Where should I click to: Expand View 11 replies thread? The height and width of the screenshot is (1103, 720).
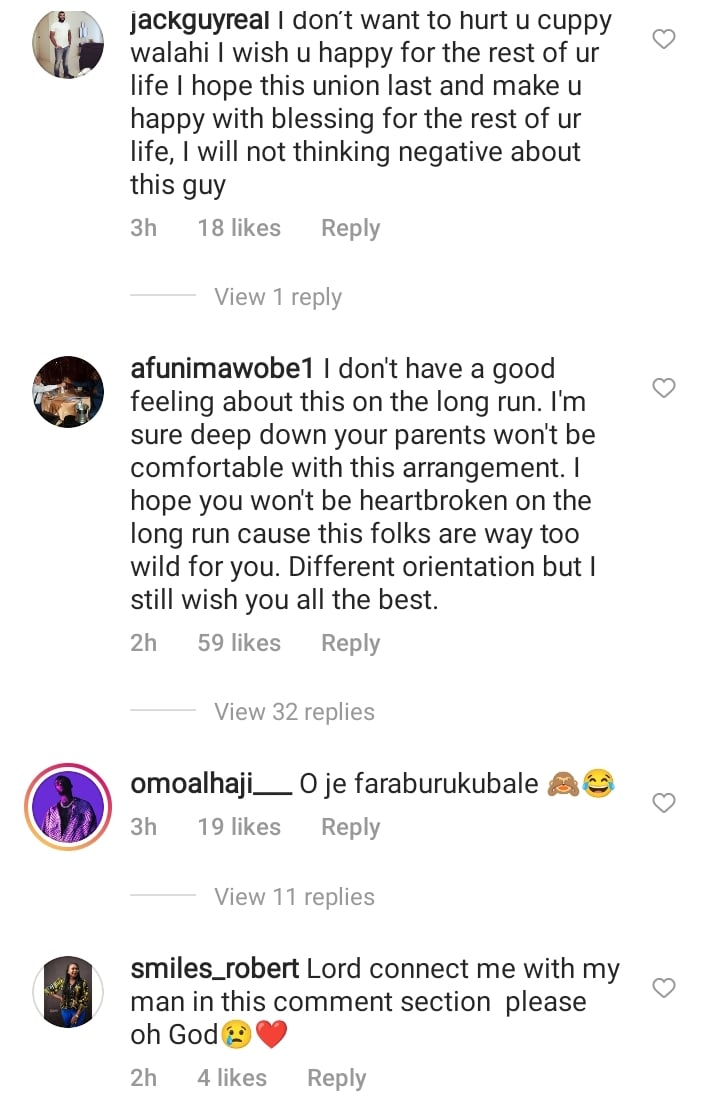294,897
